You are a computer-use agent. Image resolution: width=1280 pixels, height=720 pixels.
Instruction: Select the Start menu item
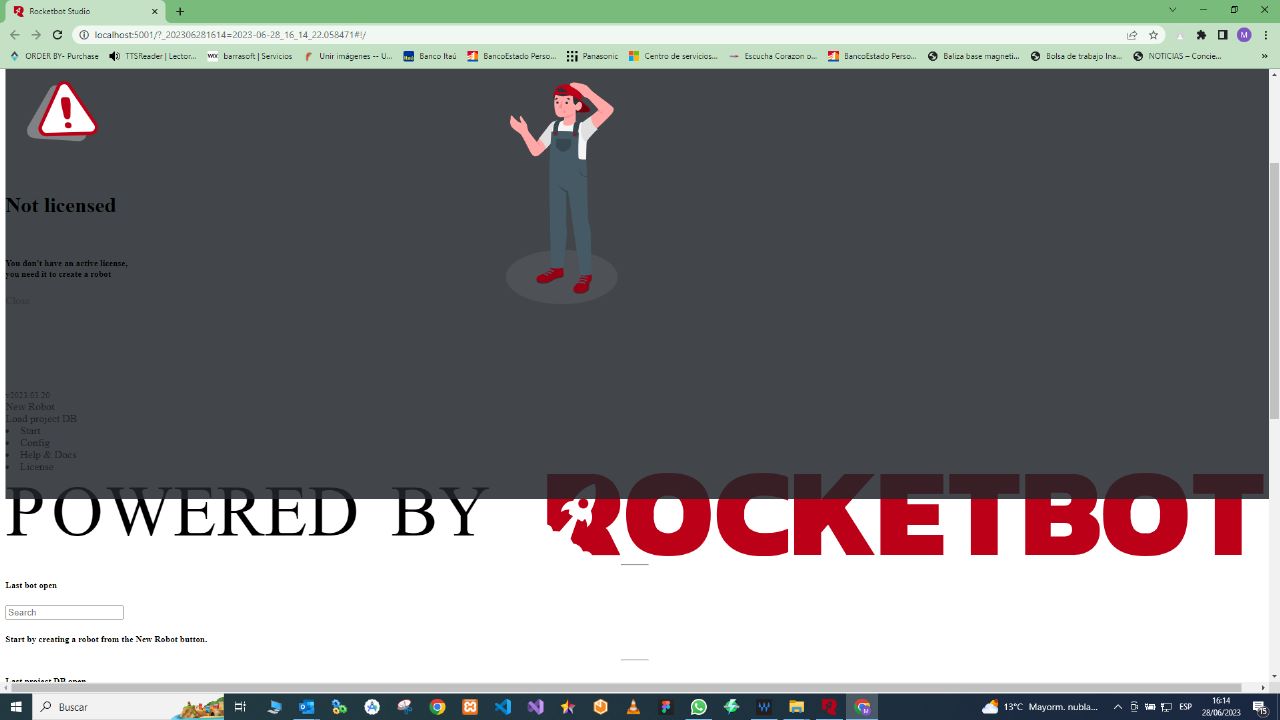(30, 431)
